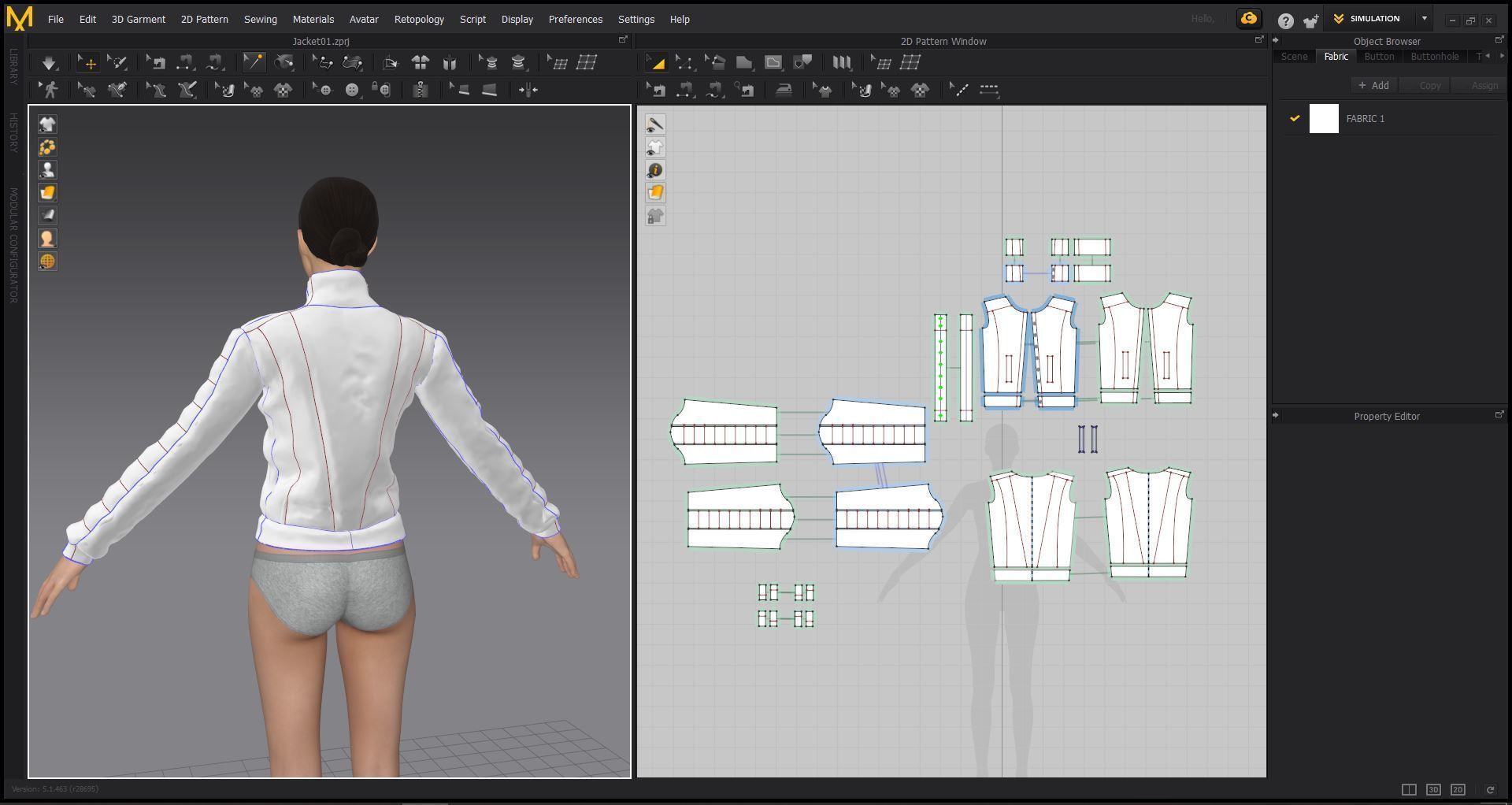Switch to split 3D/2D layout icon
This screenshot has height=805, width=1512.
tap(1409, 789)
